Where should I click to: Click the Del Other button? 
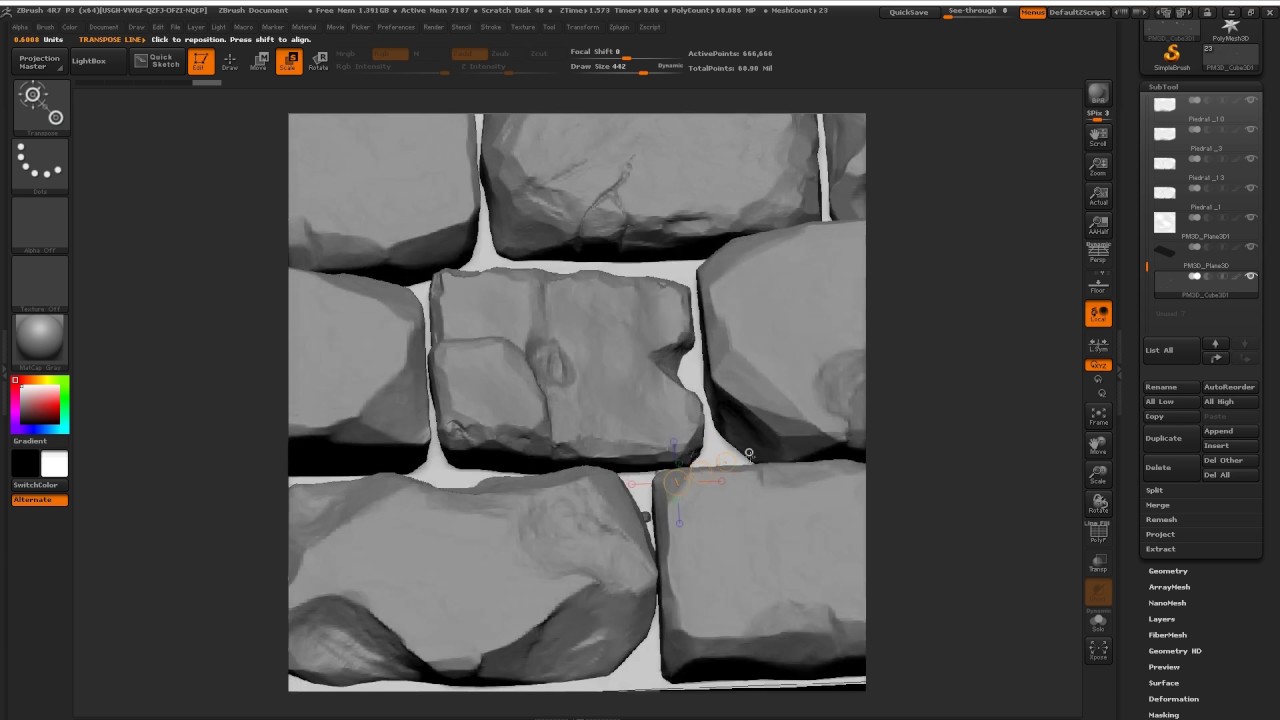tap(1230, 460)
